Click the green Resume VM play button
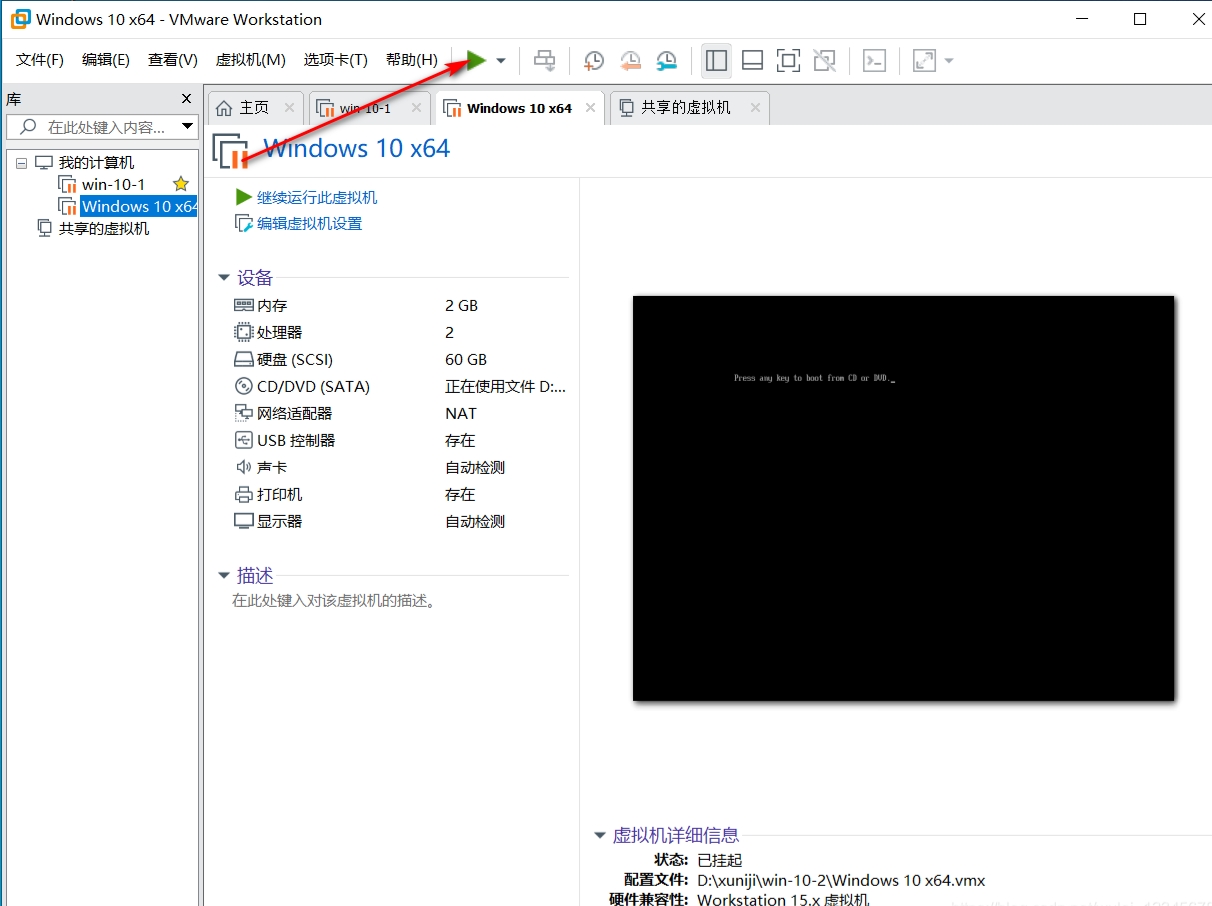This screenshot has height=906, width=1212. pos(477,61)
